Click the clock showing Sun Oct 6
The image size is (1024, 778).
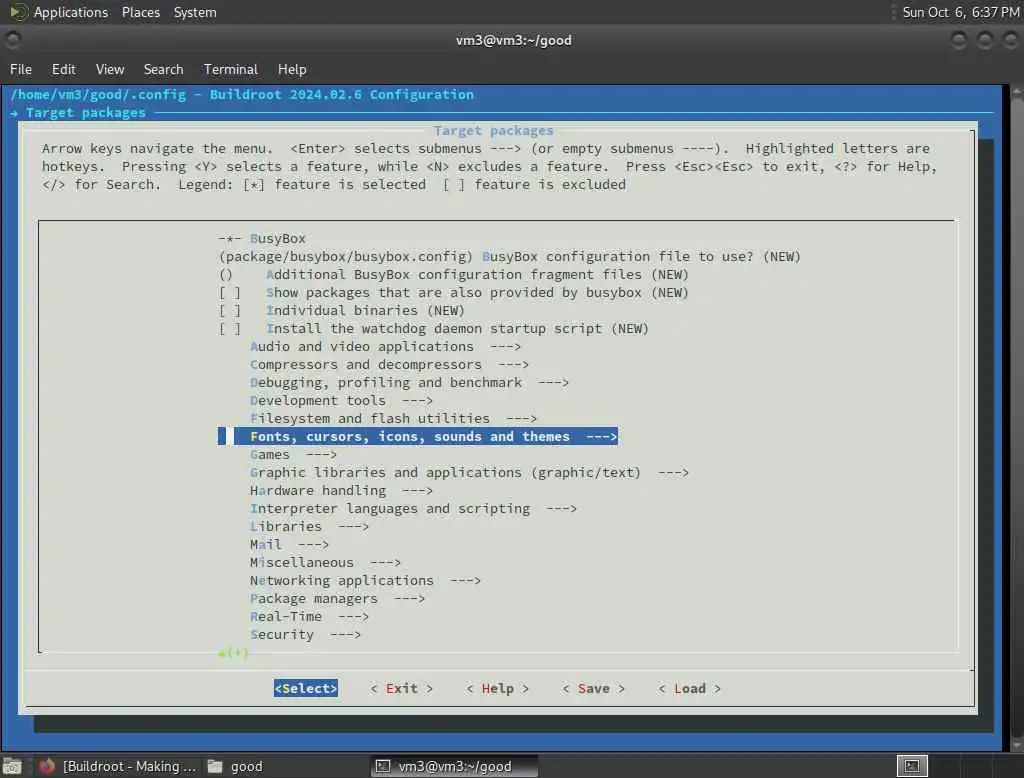960,12
